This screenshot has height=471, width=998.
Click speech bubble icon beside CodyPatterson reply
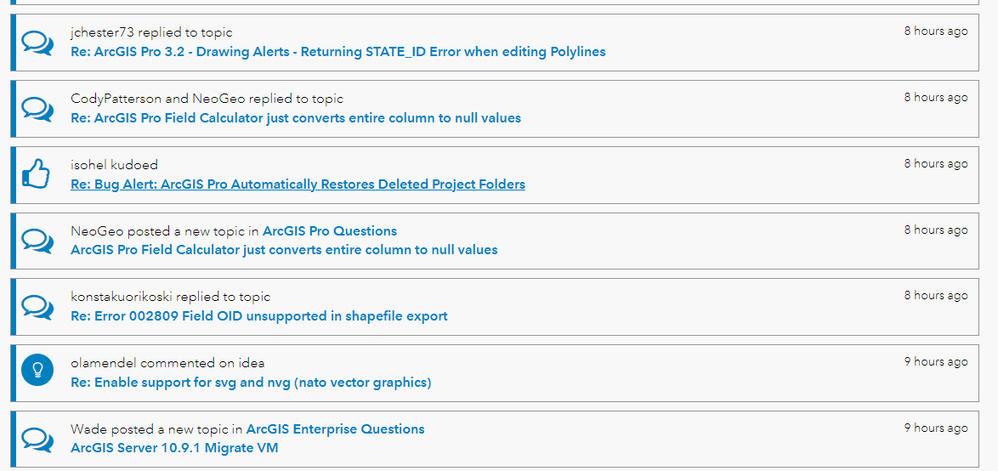click(x=37, y=108)
